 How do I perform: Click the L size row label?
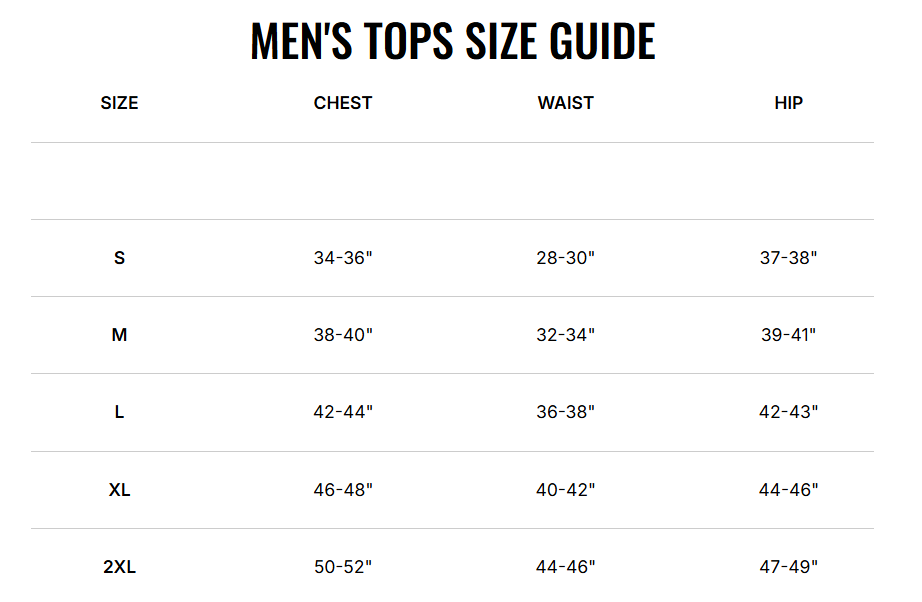119,412
